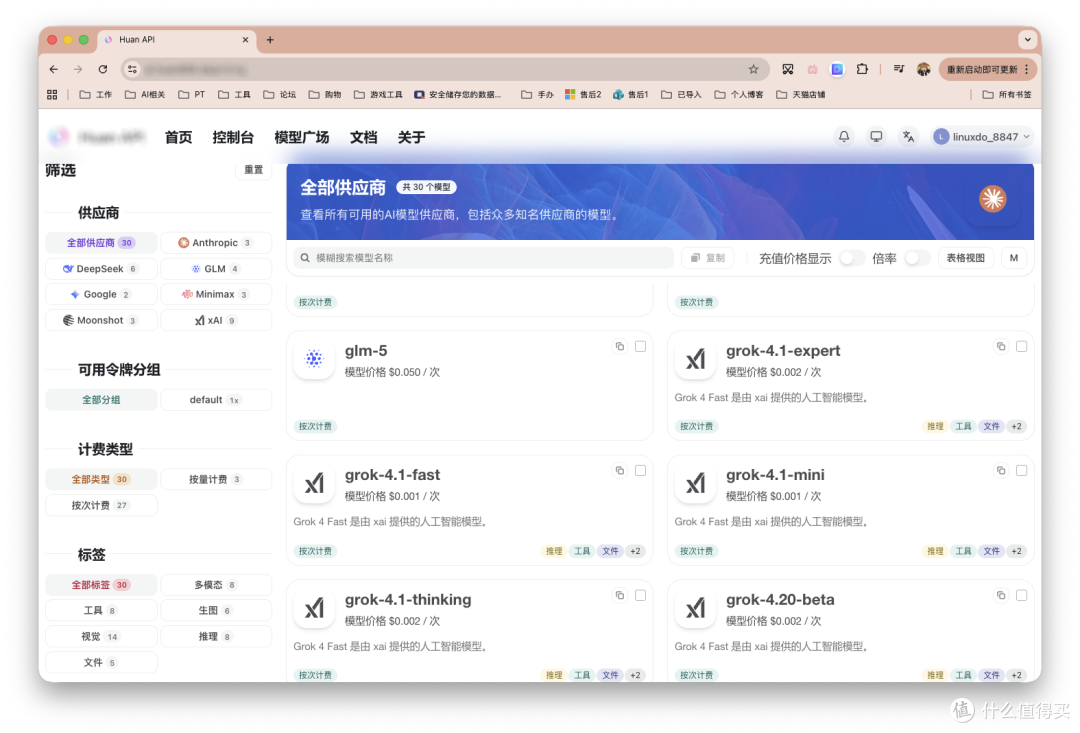Open 控制台 in the navigation
The width and height of the screenshot is (1080, 733).
click(x=233, y=137)
